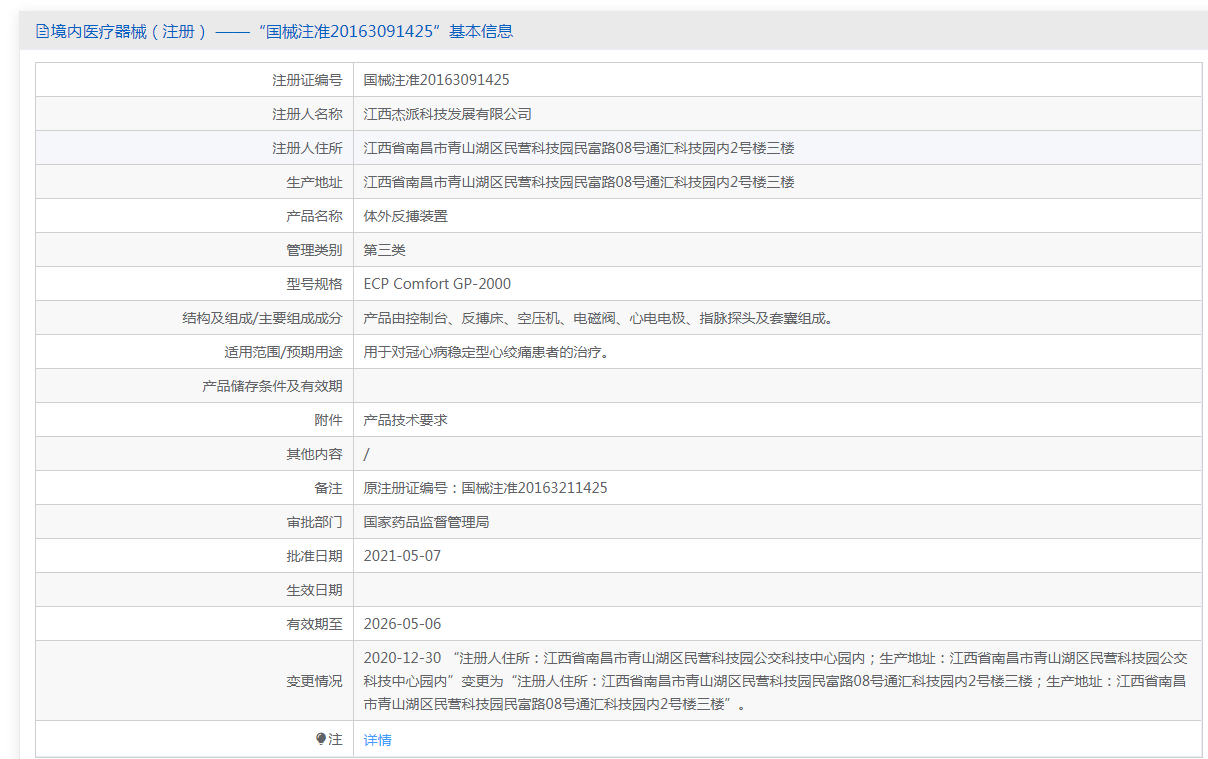Click the 其他内容 row label
The height and width of the screenshot is (759, 1208).
point(314,454)
